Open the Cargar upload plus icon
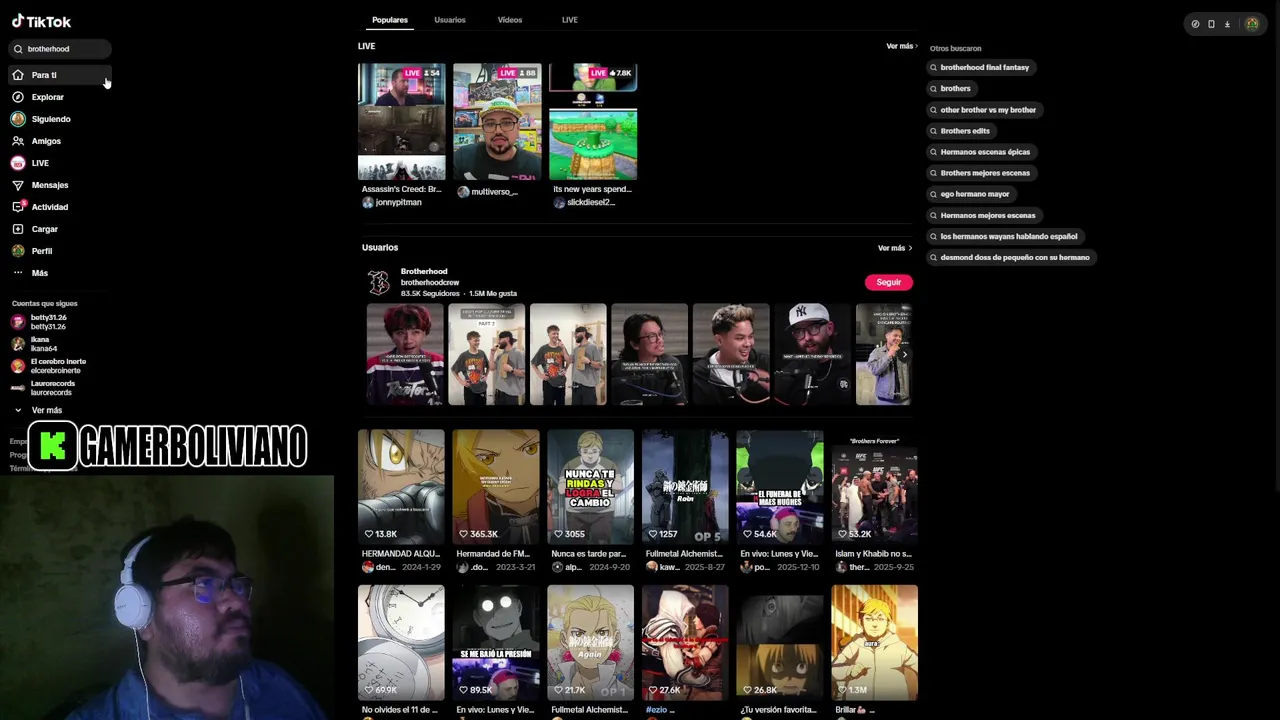 [18, 229]
